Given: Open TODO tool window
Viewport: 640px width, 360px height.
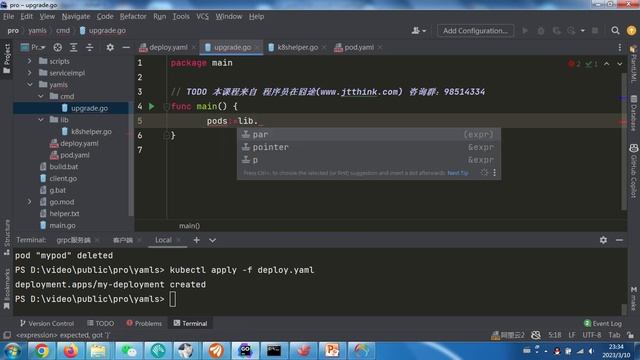Looking at the screenshot, I should pyautogui.click(x=100, y=323).
